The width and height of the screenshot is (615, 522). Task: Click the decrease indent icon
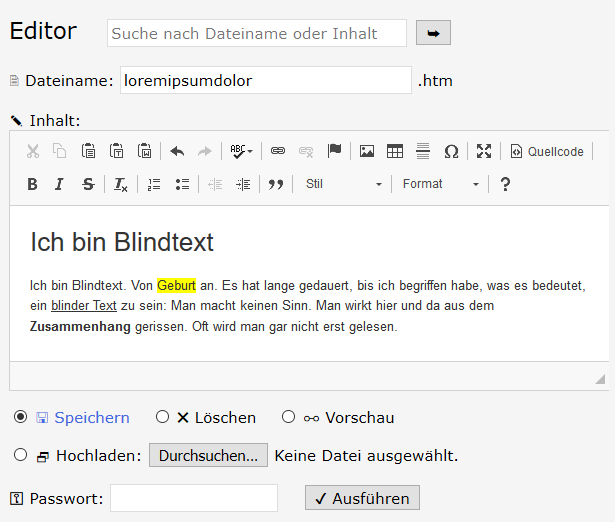[215, 184]
